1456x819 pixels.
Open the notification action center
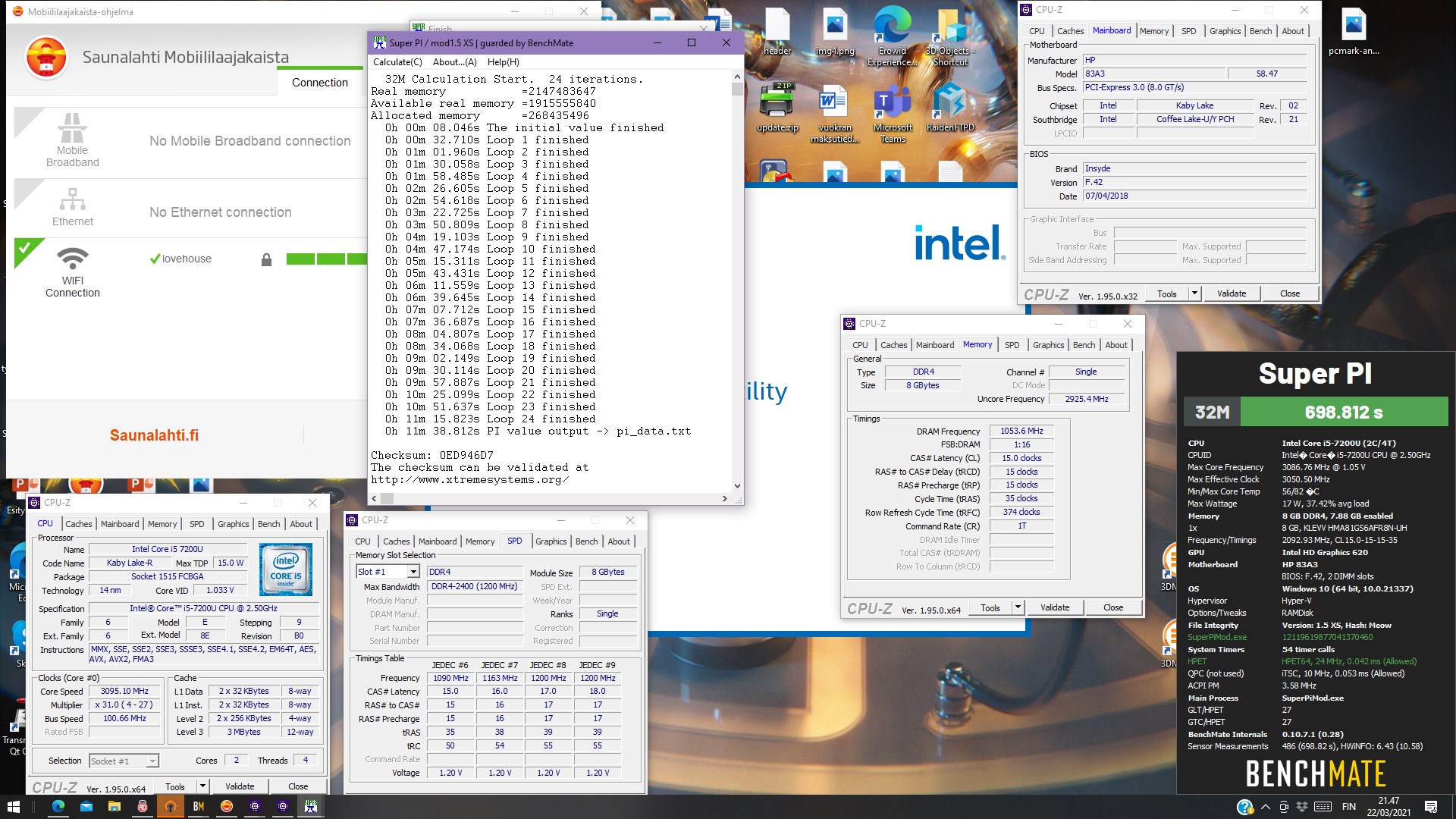coord(1430,807)
